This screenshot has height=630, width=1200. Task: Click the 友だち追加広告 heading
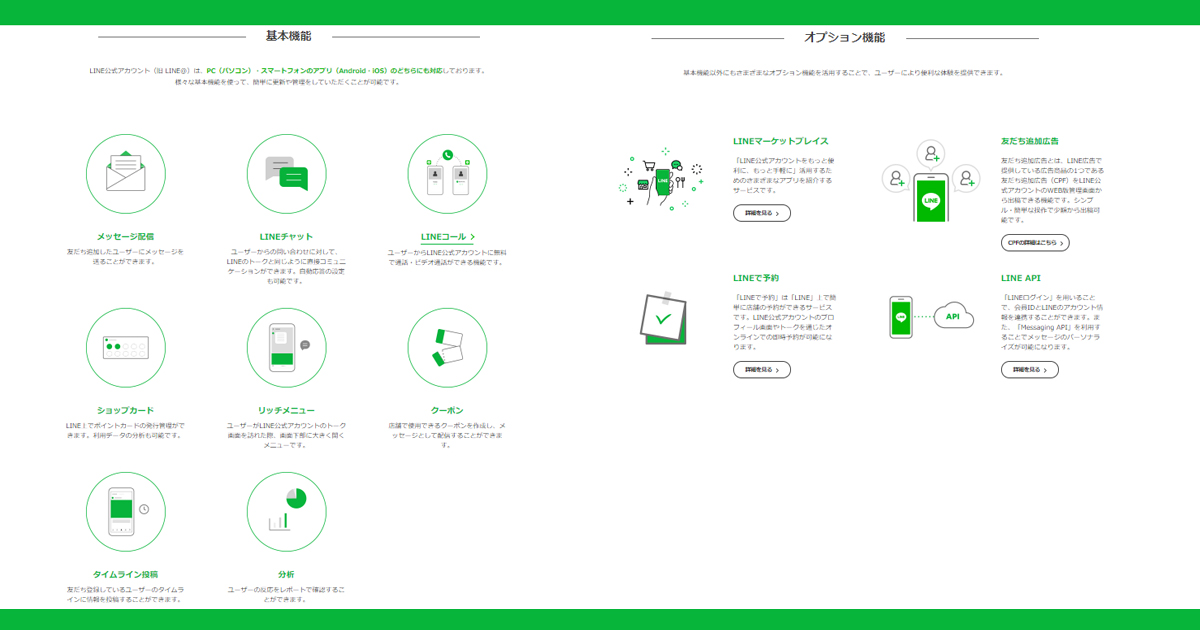coord(1030,142)
